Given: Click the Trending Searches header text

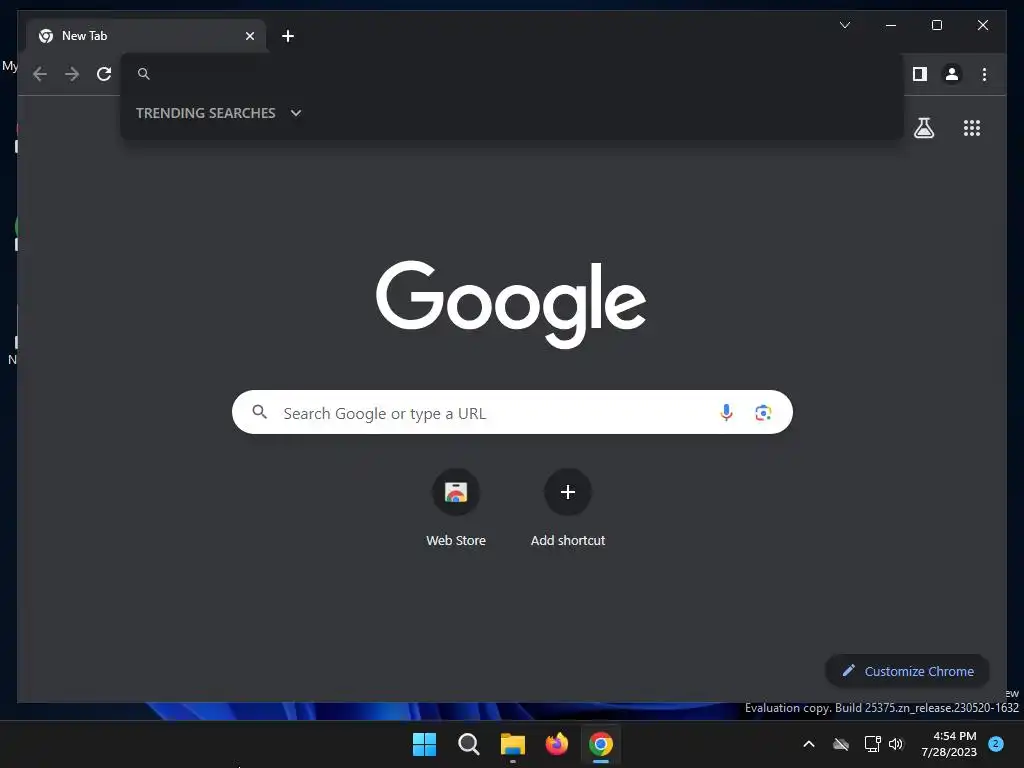Looking at the screenshot, I should tap(205, 113).
